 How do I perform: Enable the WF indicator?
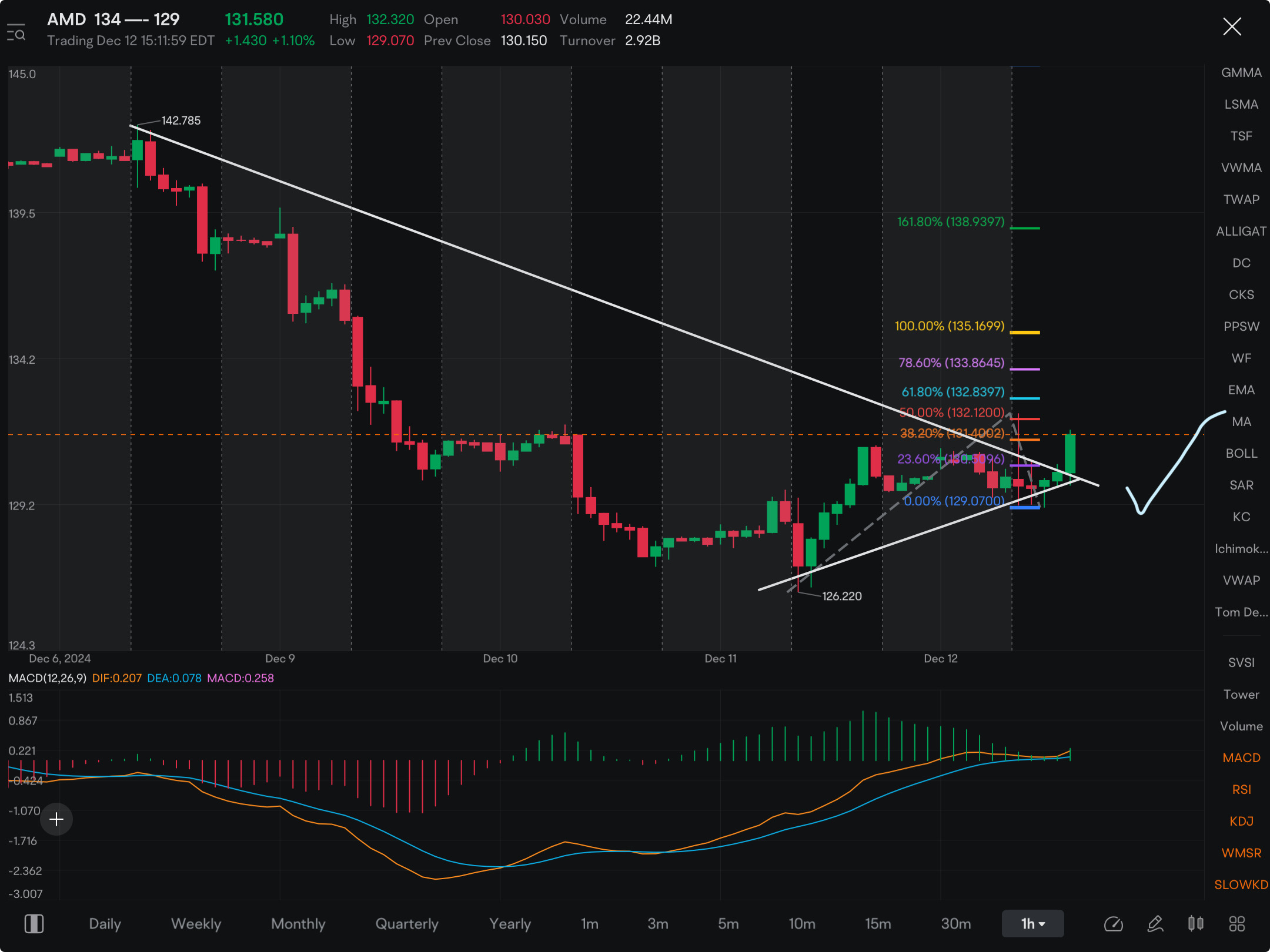pyautogui.click(x=1241, y=358)
